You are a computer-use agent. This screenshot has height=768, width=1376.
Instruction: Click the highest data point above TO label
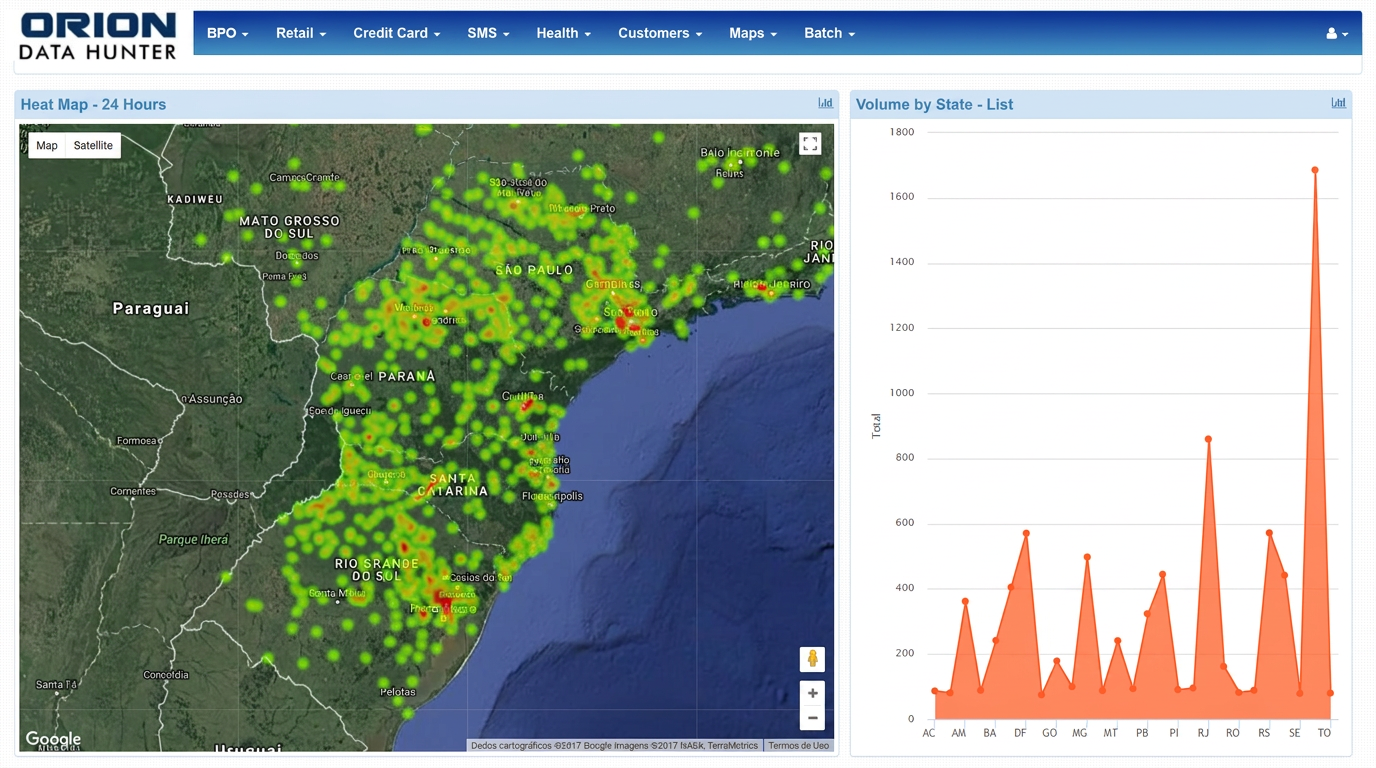(x=1315, y=170)
